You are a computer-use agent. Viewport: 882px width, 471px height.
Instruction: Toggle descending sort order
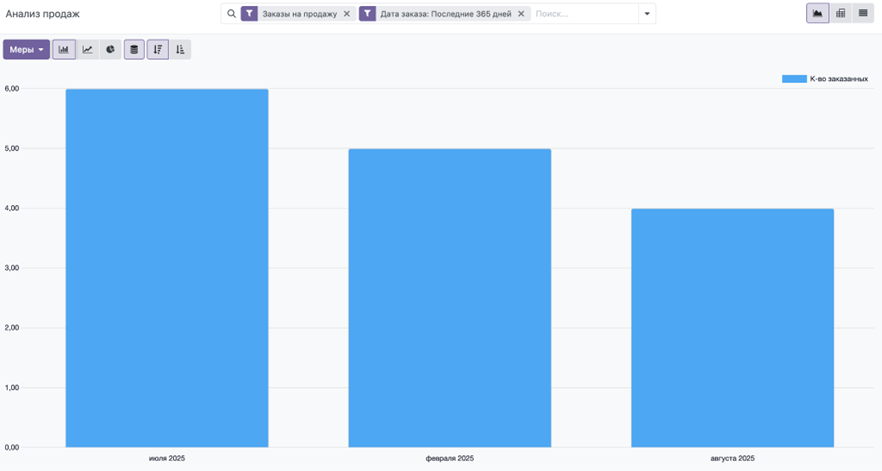(x=158, y=50)
